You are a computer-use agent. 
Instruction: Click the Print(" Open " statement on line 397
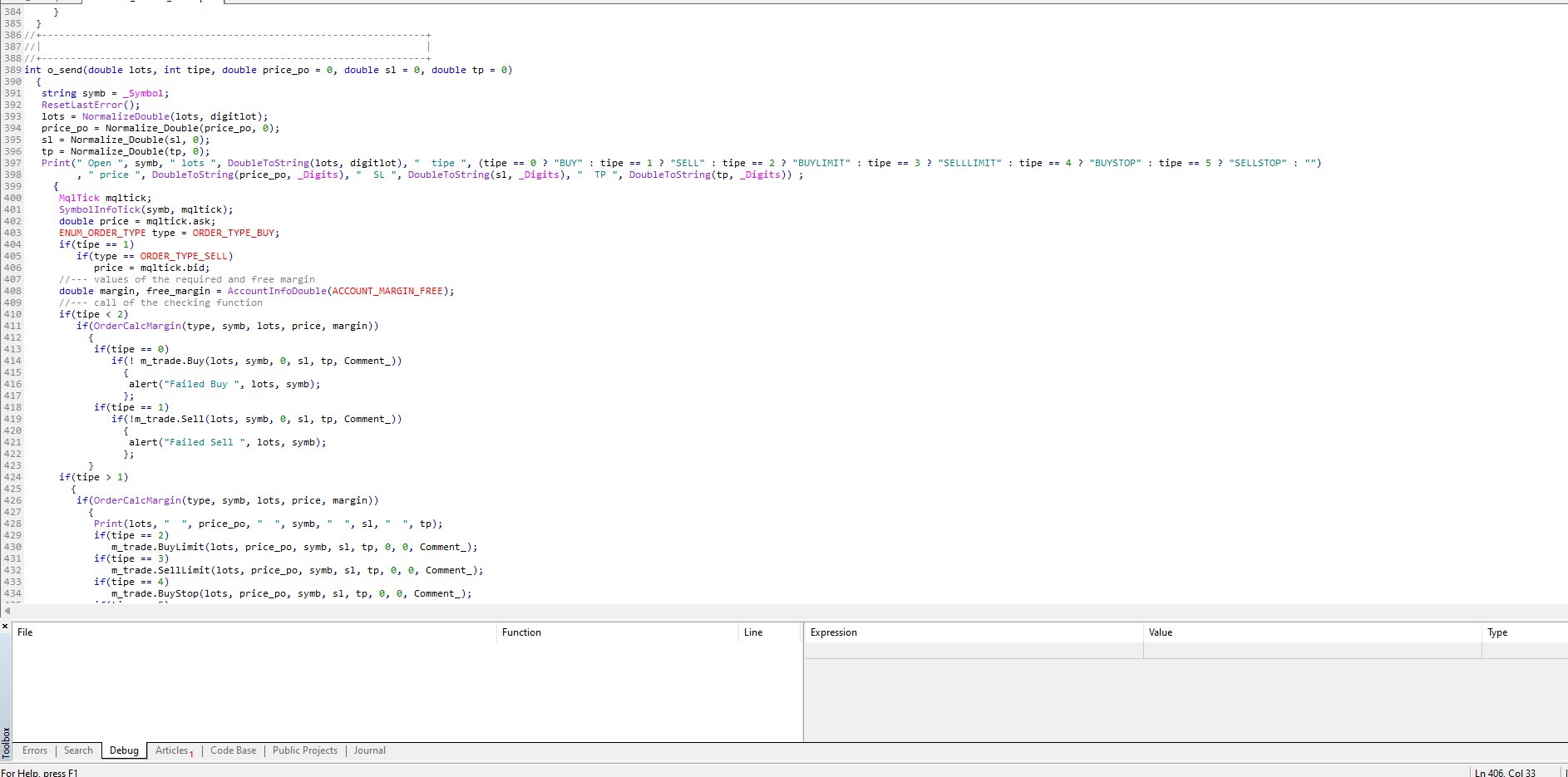coord(681,163)
